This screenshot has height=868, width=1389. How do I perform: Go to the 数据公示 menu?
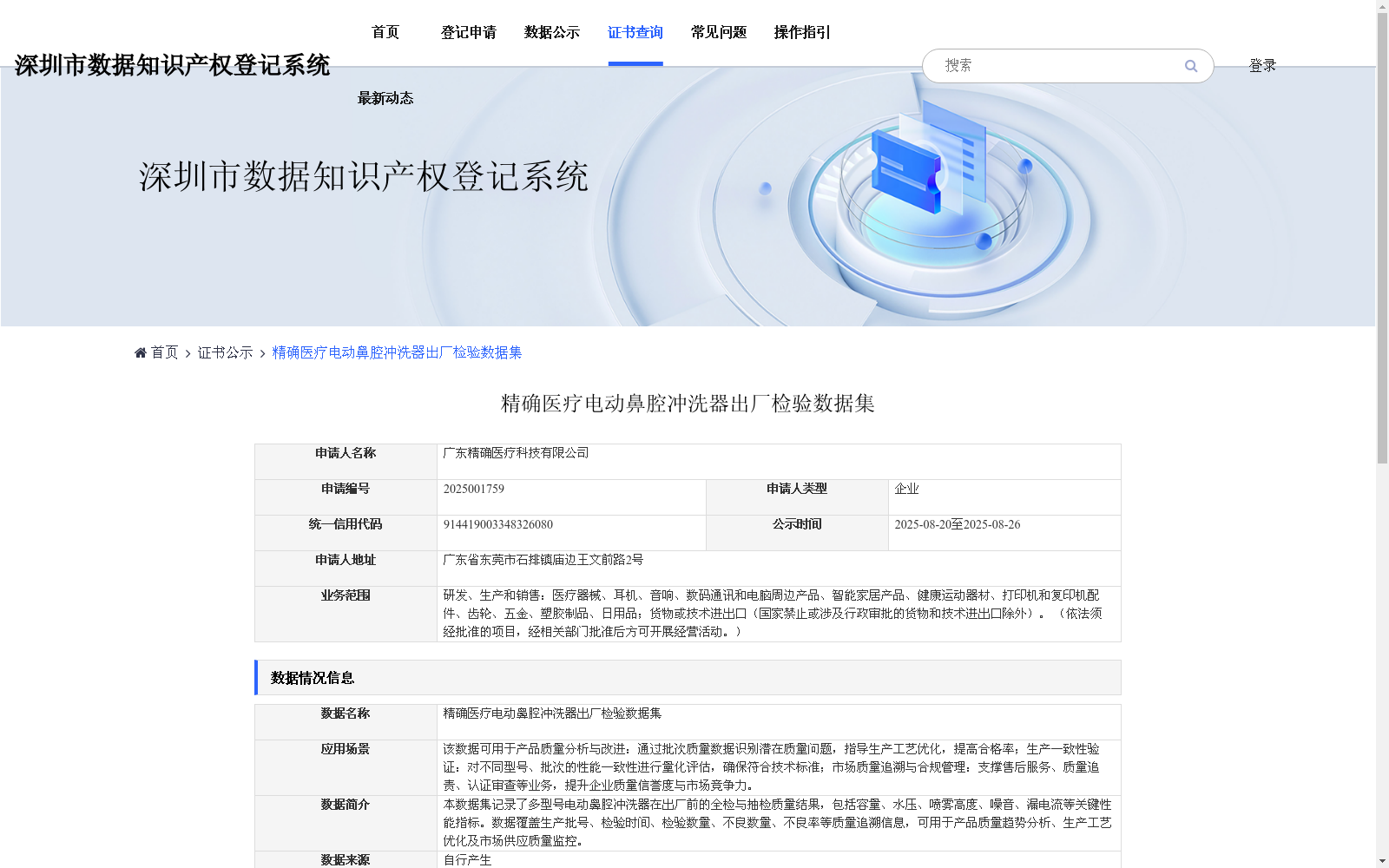(552, 32)
